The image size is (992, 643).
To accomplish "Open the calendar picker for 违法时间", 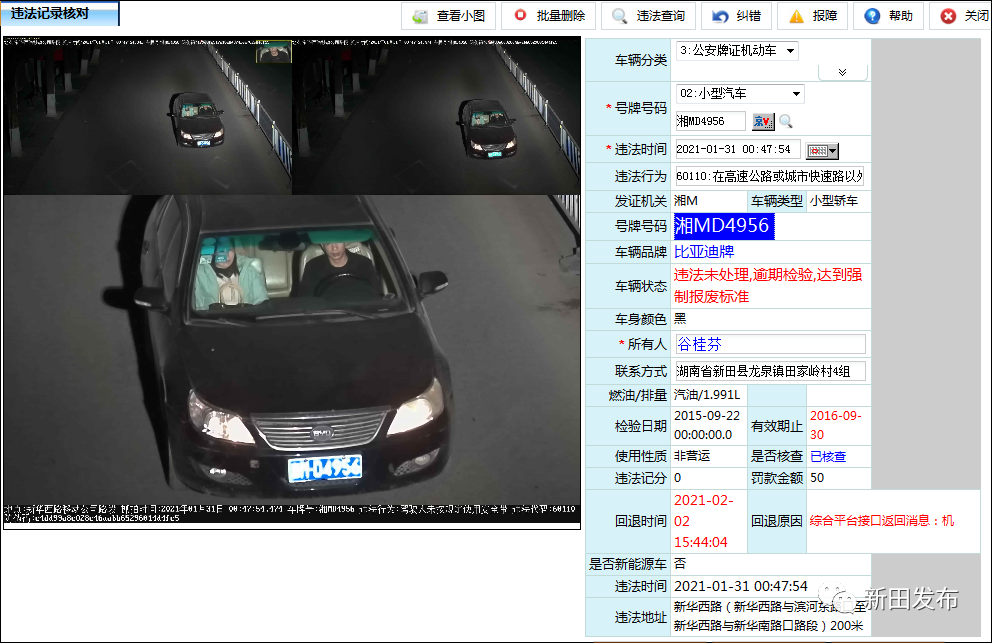I will (822, 151).
